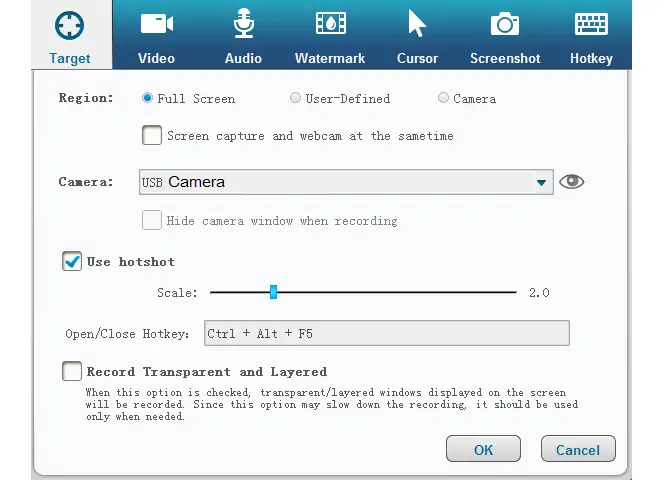The height and width of the screenshot is (480, 664).
Task: Confirm settings with the OK button
Action: (483, 449)
